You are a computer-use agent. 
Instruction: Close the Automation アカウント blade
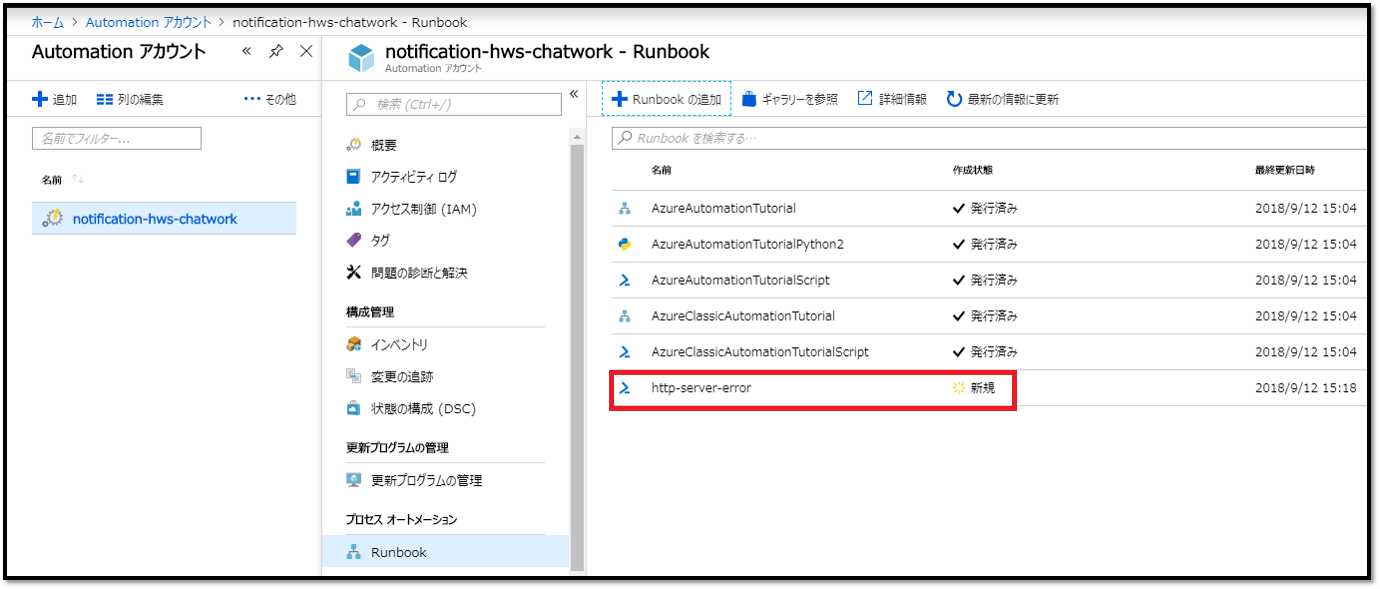(x=306, y=51)
